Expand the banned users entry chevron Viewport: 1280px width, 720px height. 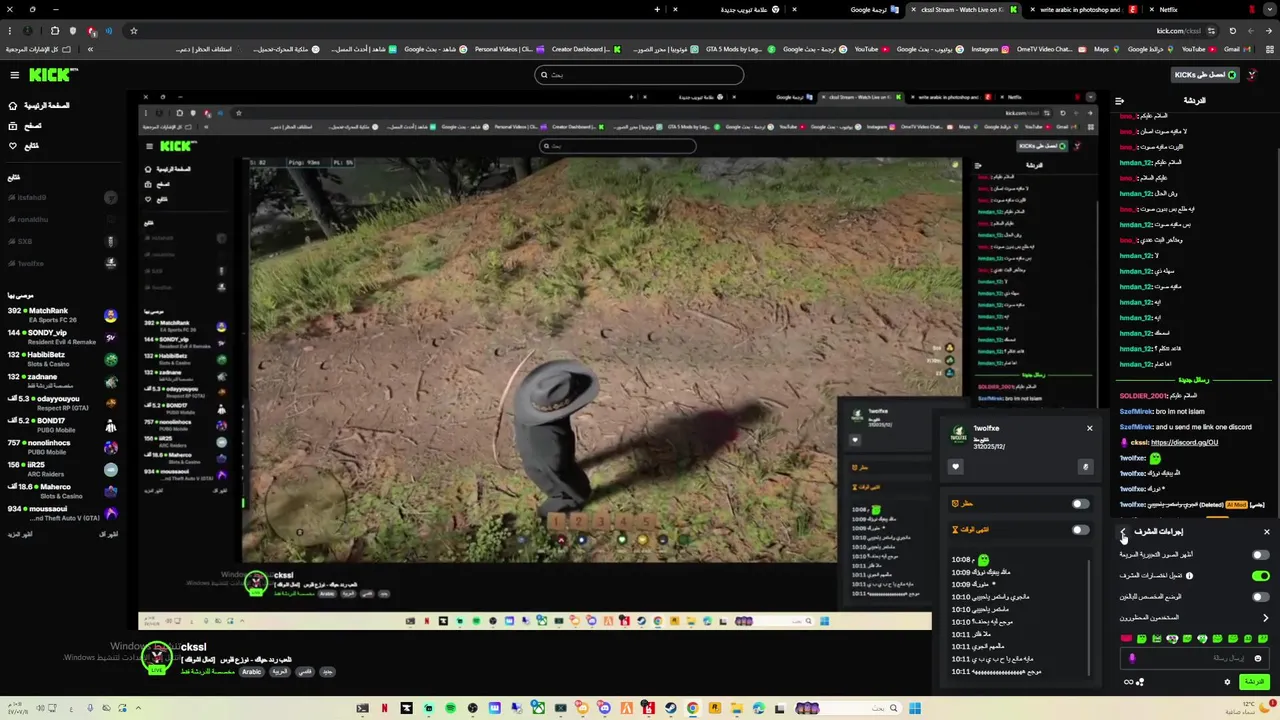pos(1266,618)
